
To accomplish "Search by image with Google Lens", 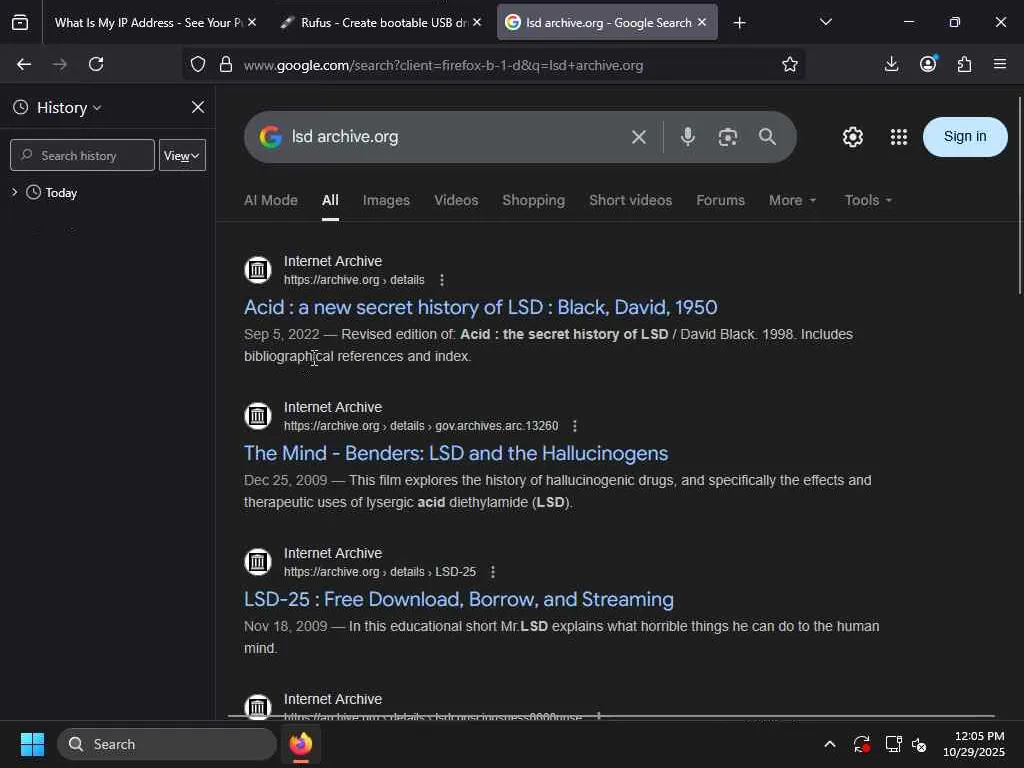I will 728,136.
